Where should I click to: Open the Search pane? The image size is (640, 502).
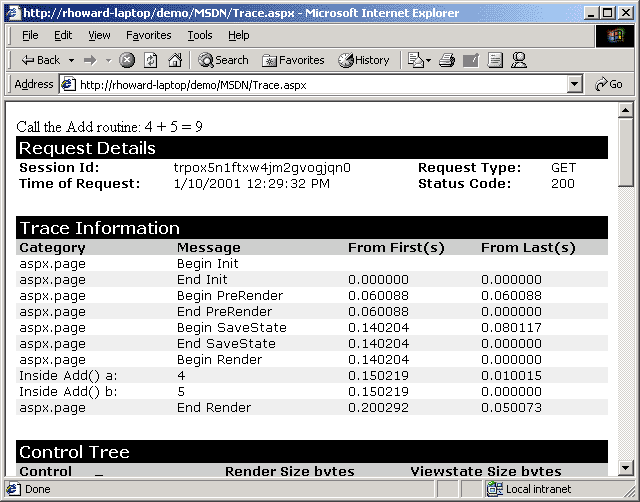pyautogui.click(x=223, y=60)
